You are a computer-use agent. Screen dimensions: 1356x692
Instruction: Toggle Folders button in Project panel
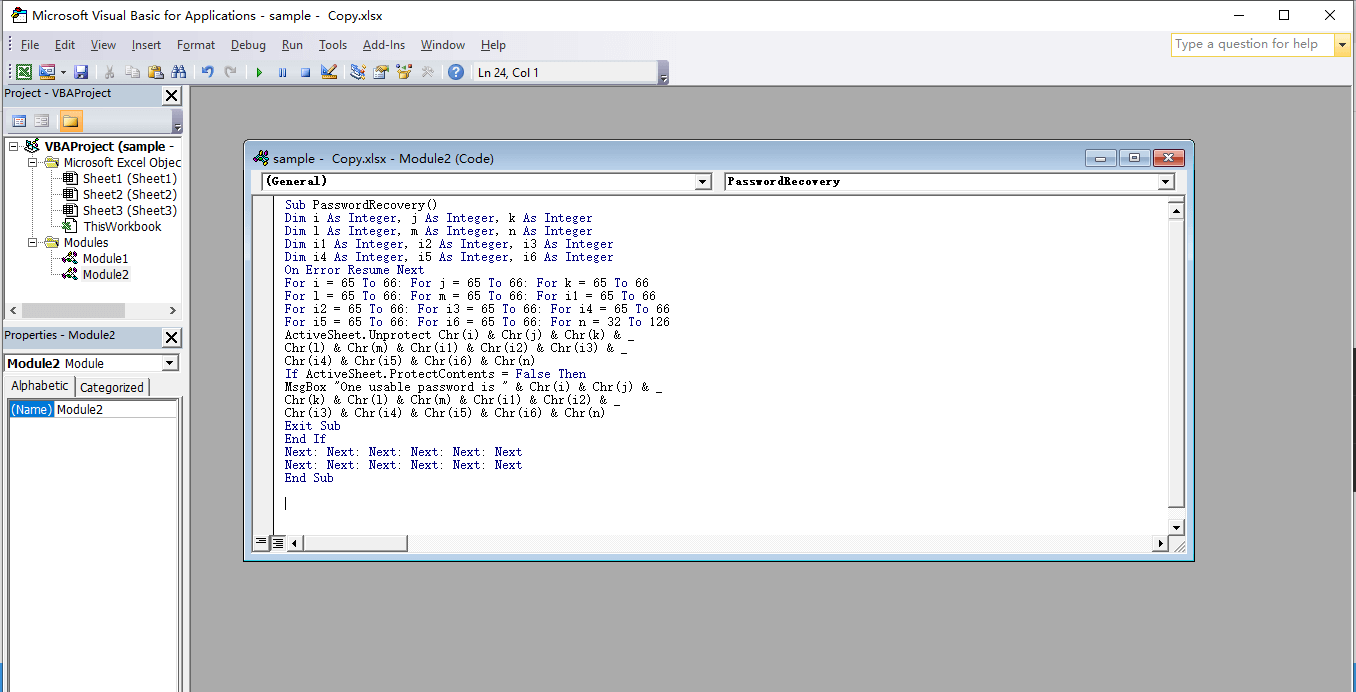(x=71, y=121)
